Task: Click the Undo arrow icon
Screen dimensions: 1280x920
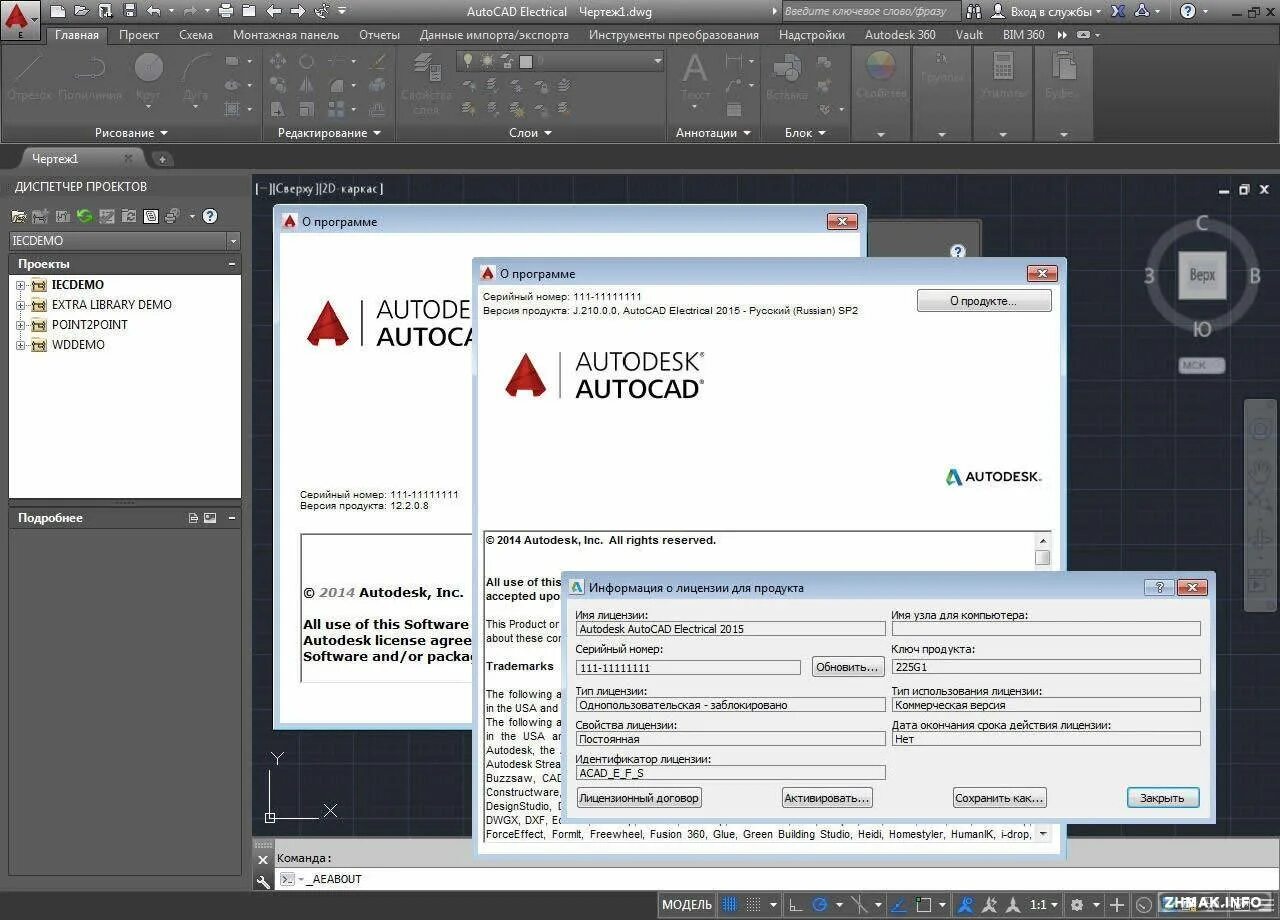Action: coord(153,11)
